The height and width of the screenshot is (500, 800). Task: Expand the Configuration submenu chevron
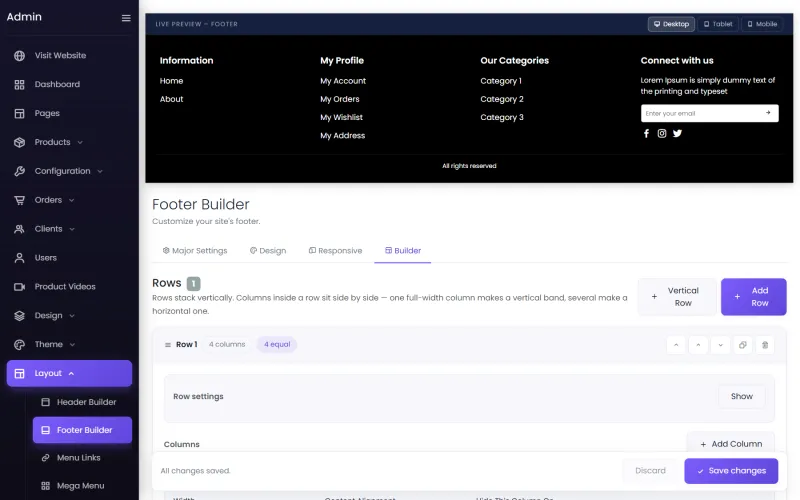[100, 171]
